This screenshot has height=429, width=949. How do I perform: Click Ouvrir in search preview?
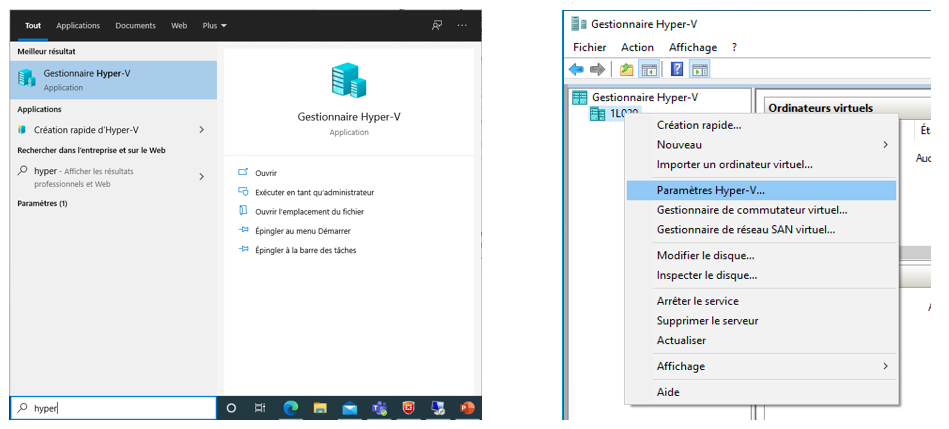[265, 173]
